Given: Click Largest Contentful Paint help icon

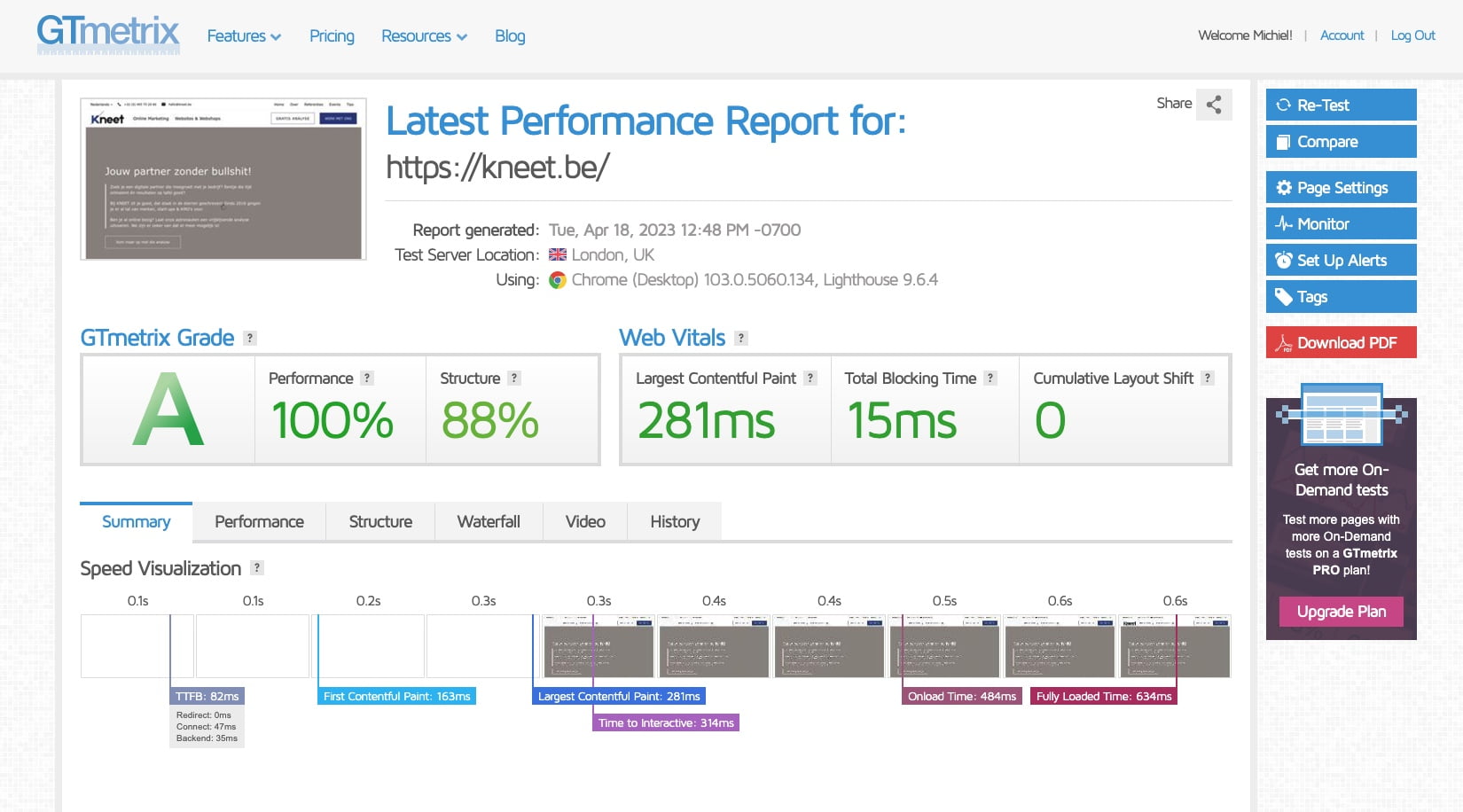Looking at the screenshot, I should point(810,379).
